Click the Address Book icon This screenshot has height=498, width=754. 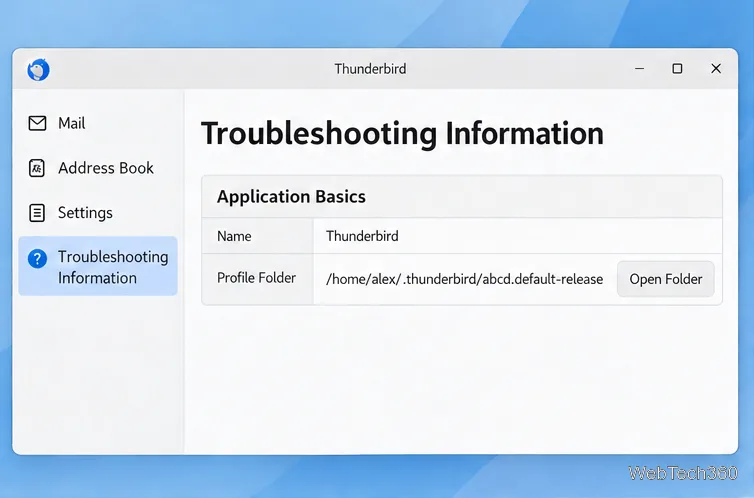pos(37,168)
